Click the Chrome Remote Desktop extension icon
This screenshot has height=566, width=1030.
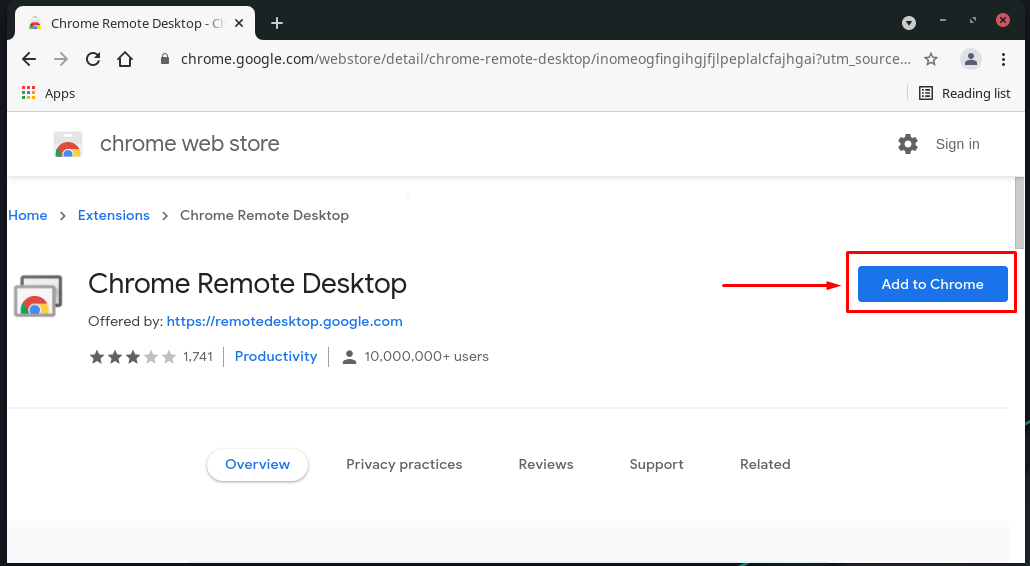point(38,295)
